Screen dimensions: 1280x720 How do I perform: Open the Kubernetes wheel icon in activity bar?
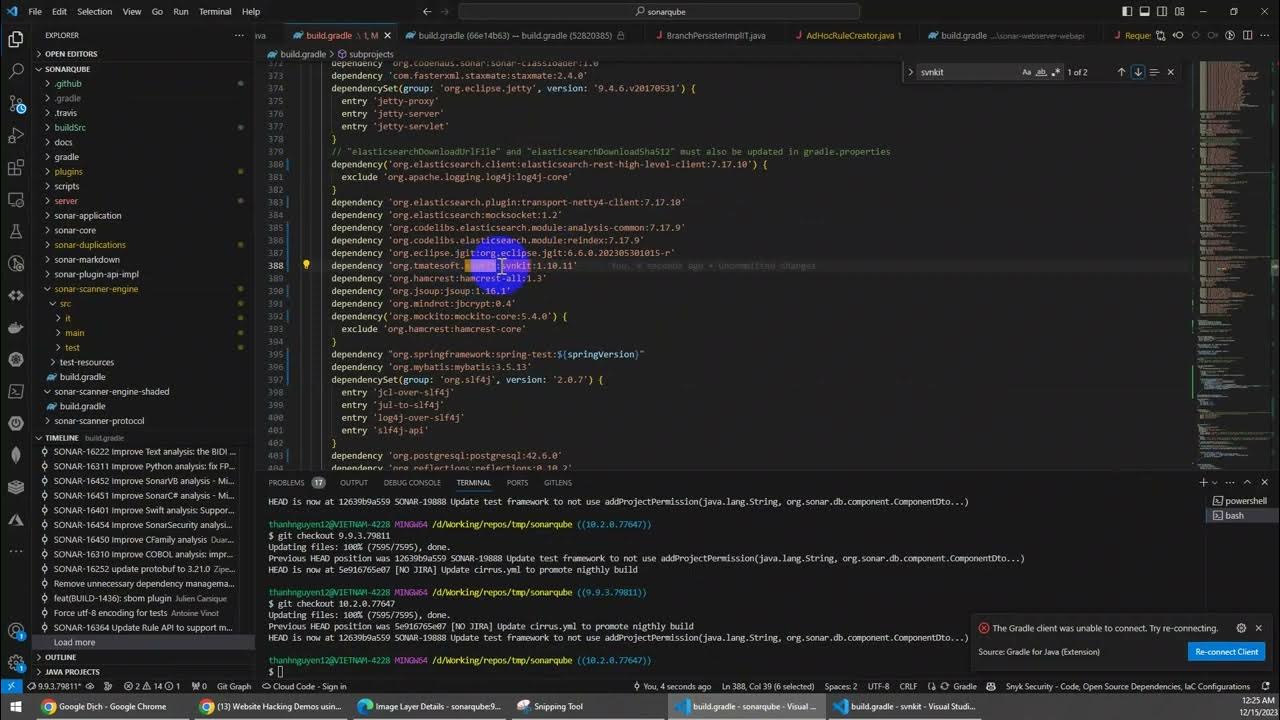tap(16, 359)
